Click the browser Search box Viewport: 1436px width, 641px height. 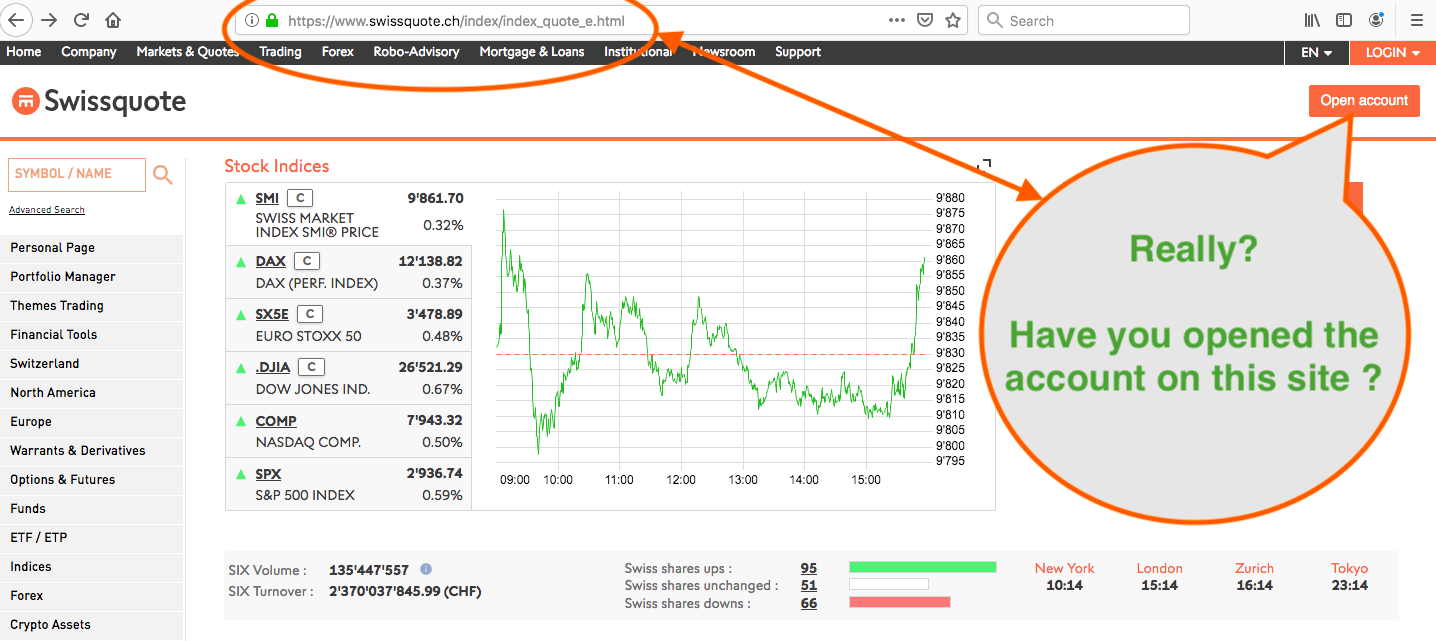(x=1084, y=20)
